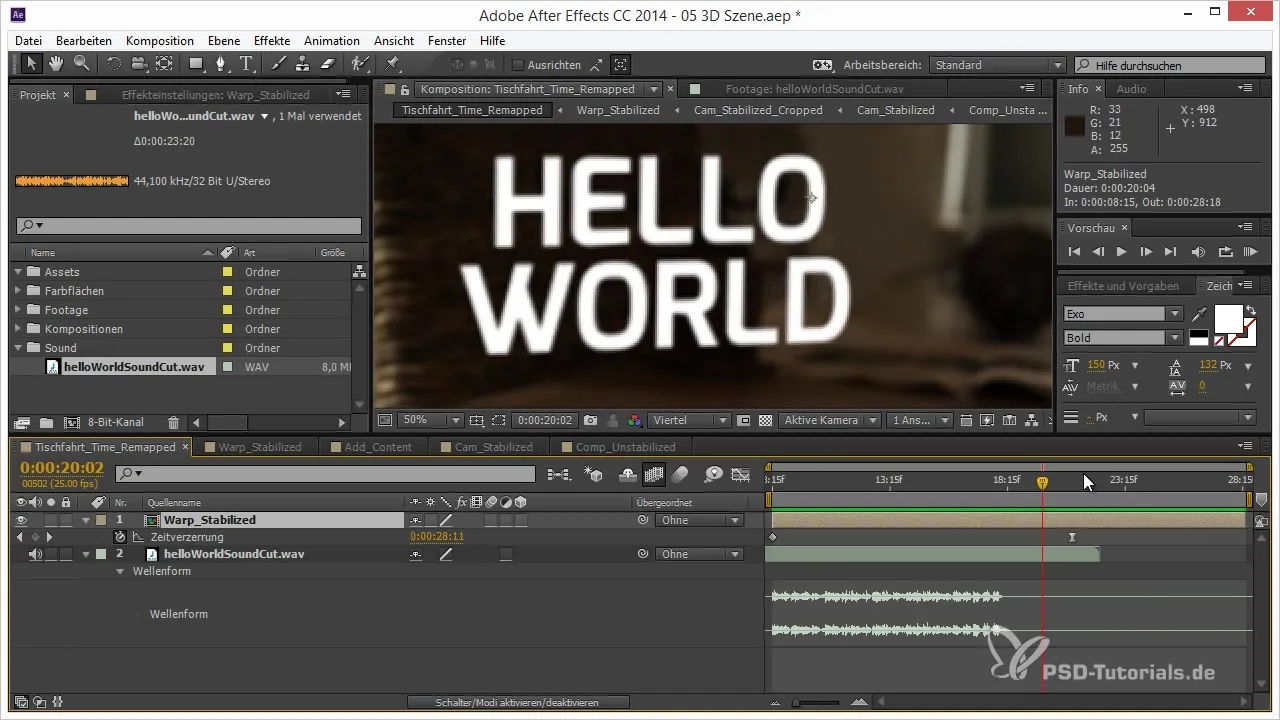This screenshot has height=720, width=1280.
Task: Open the Bold font style dropdown
Action: click(x=1123, y=338)
